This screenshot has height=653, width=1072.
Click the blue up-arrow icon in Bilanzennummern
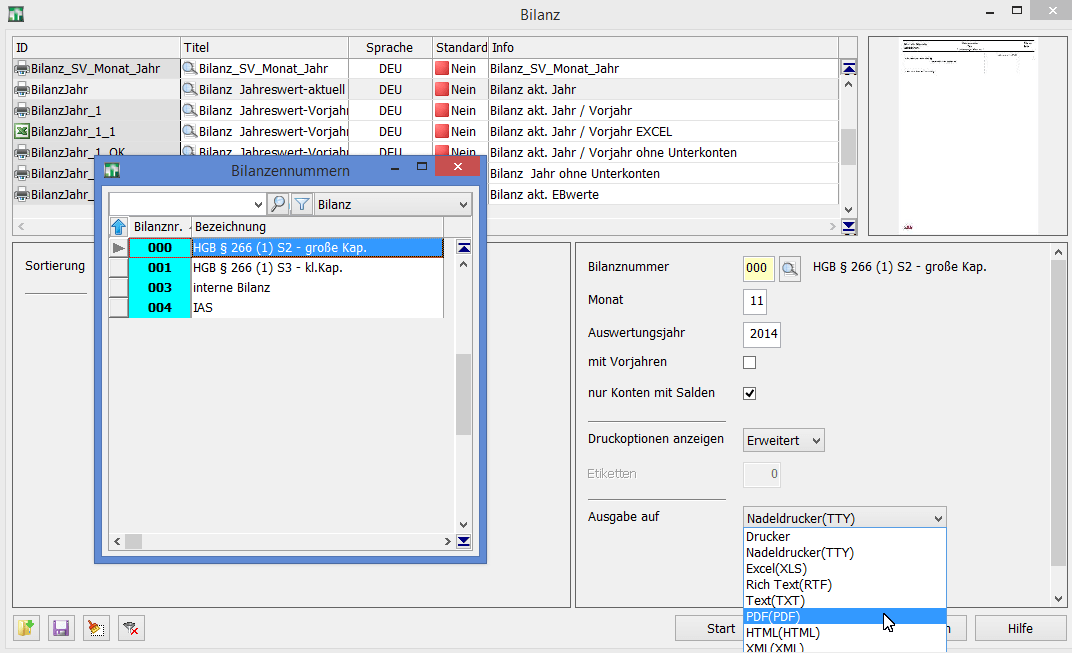119,227
